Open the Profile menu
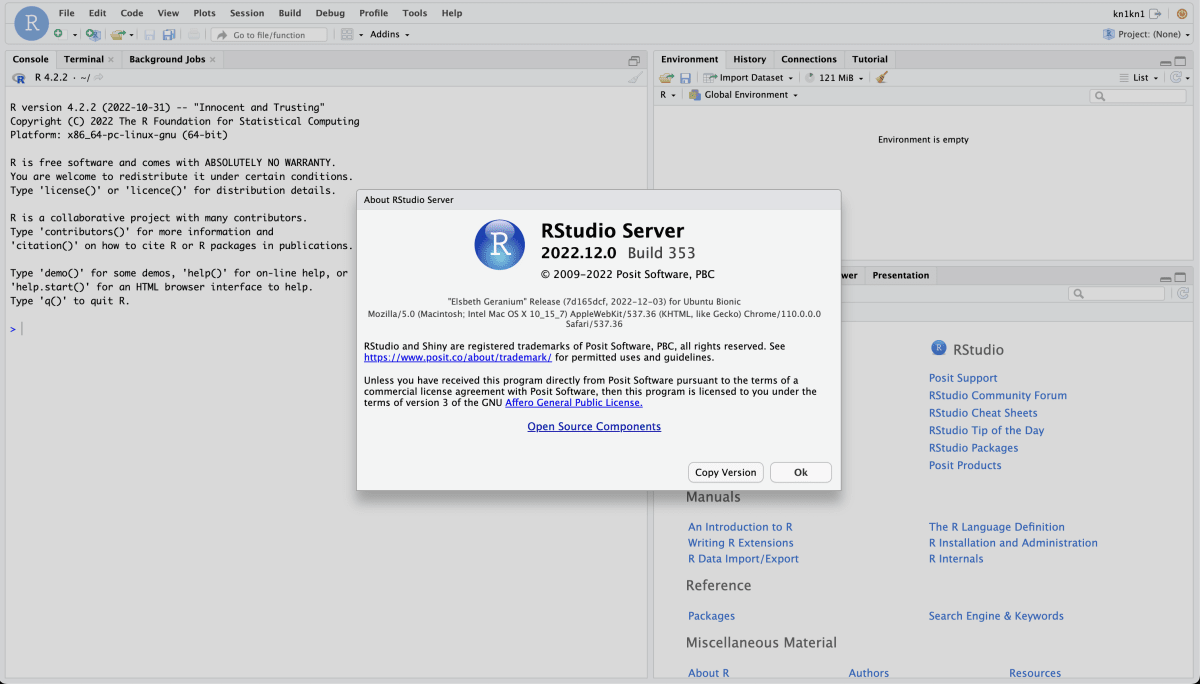 373,13
